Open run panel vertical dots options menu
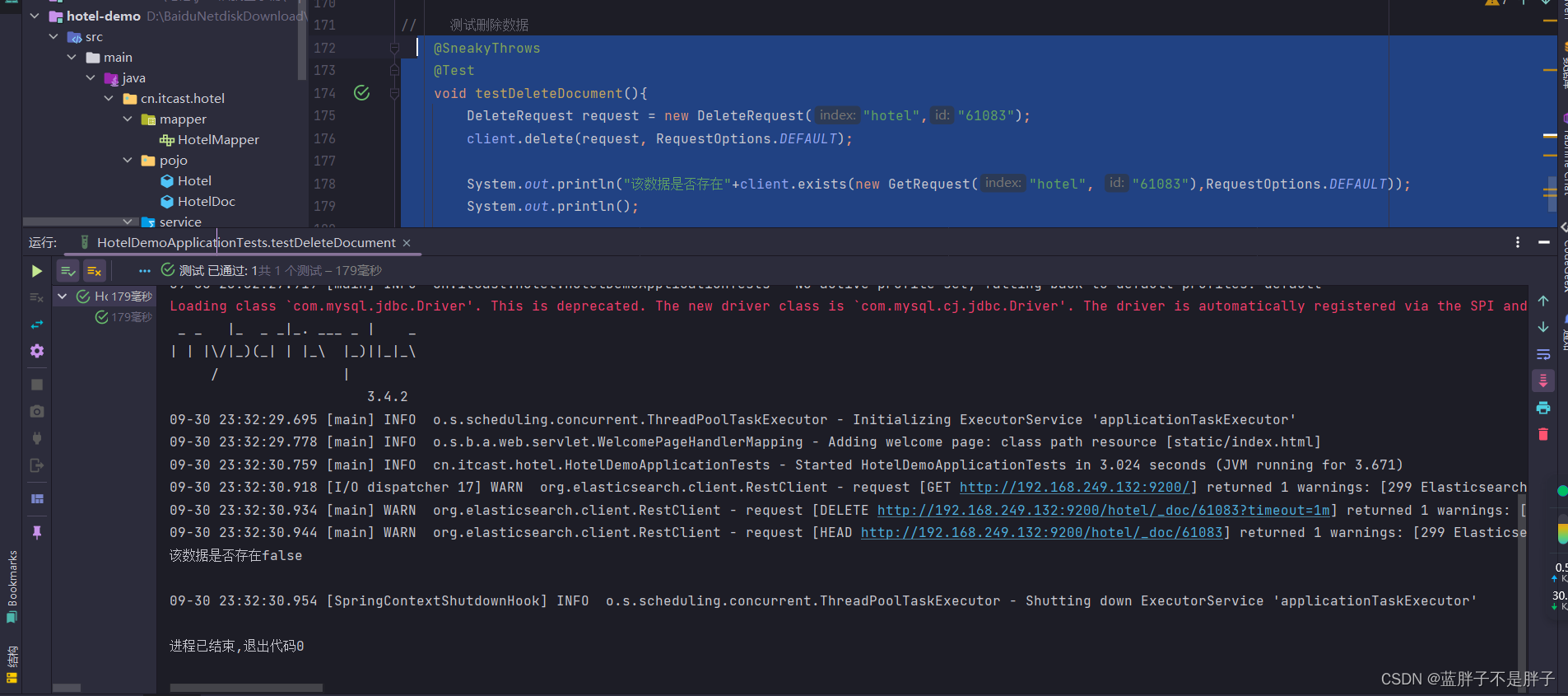1568x696 pixels. 1518,242
